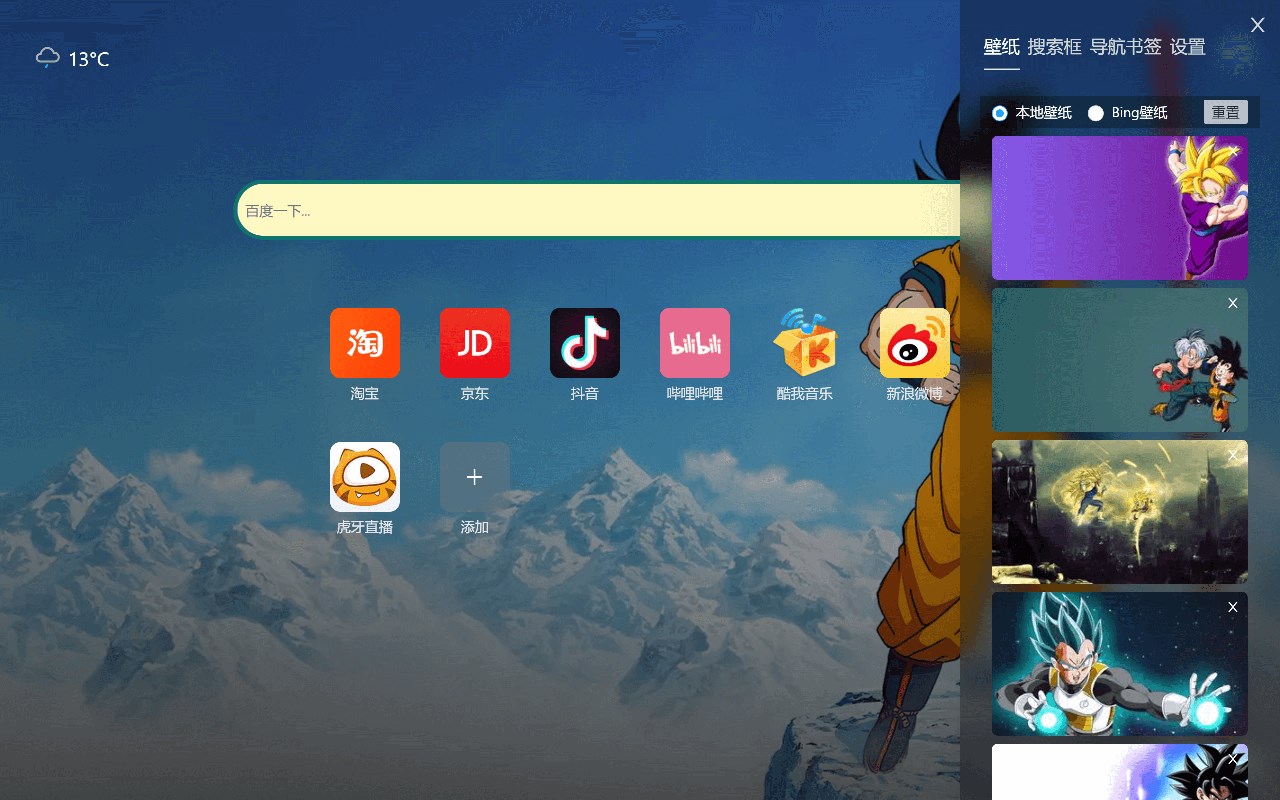Open the 酷我音乐 music shortcut

pos(805,343)
